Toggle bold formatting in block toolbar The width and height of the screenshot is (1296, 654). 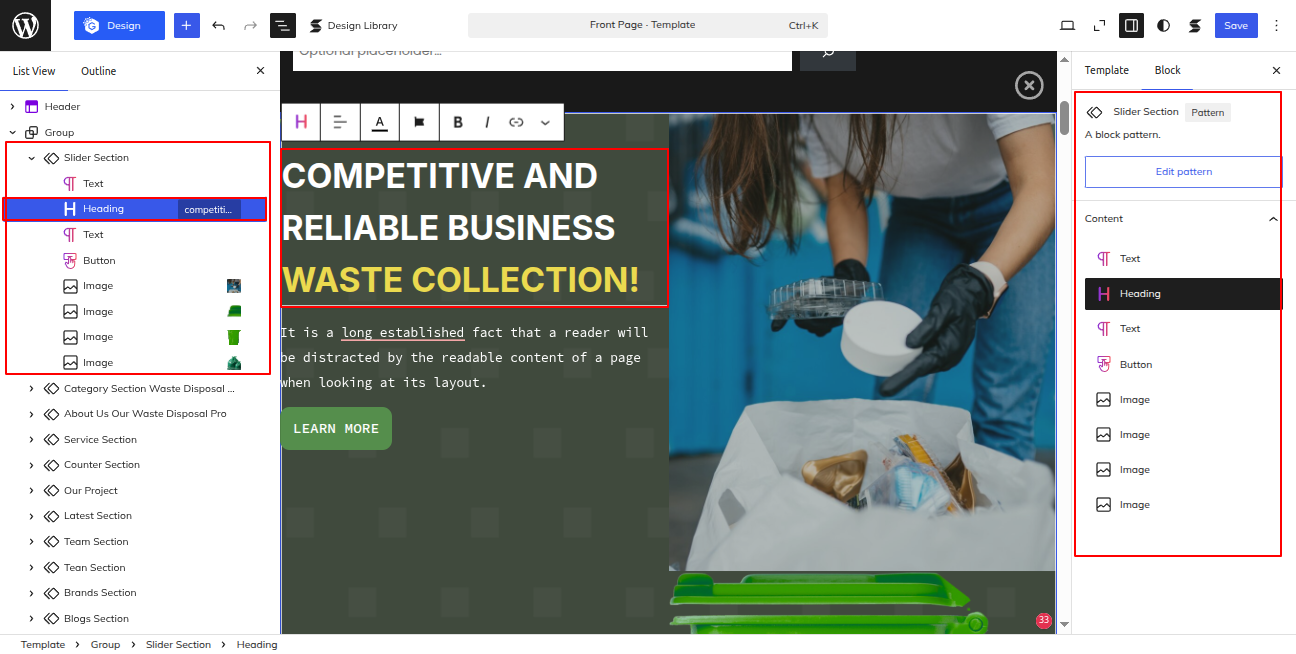[x=458, y=122]
